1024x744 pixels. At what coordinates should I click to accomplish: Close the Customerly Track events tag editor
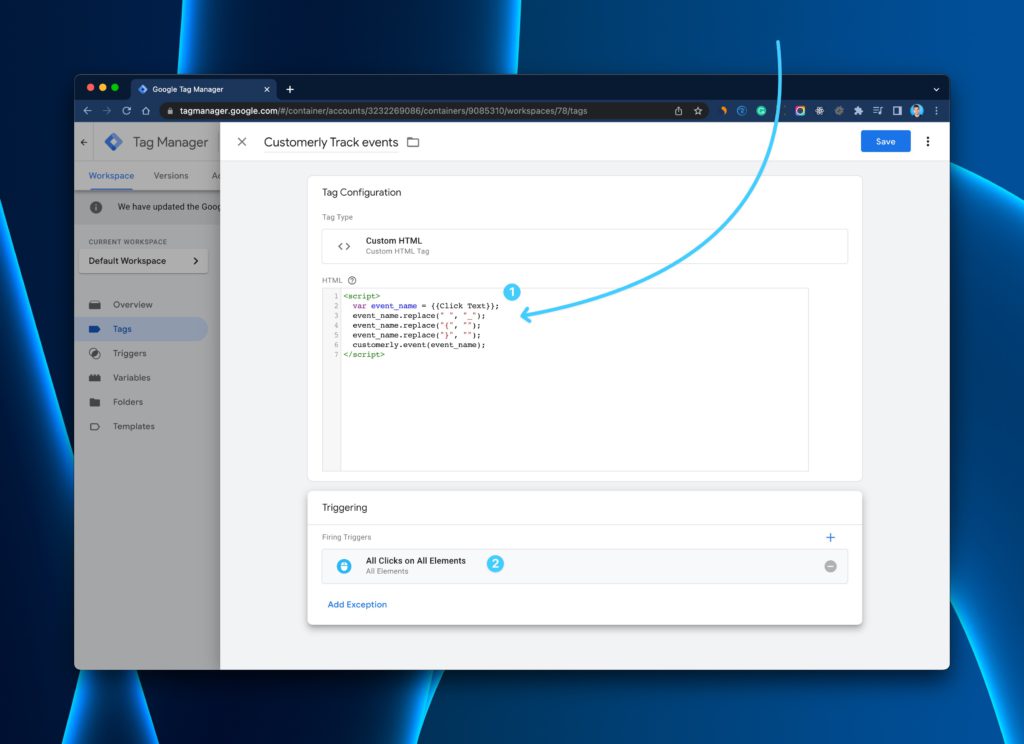coord(242,142)
